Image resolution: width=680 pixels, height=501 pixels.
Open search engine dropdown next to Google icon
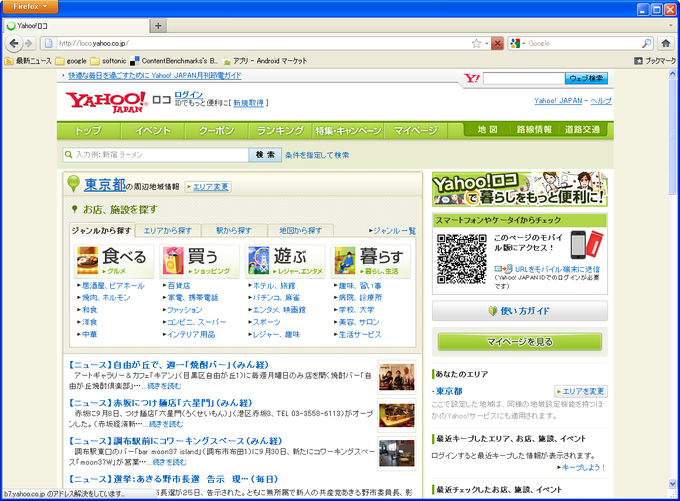click(524, 43)
